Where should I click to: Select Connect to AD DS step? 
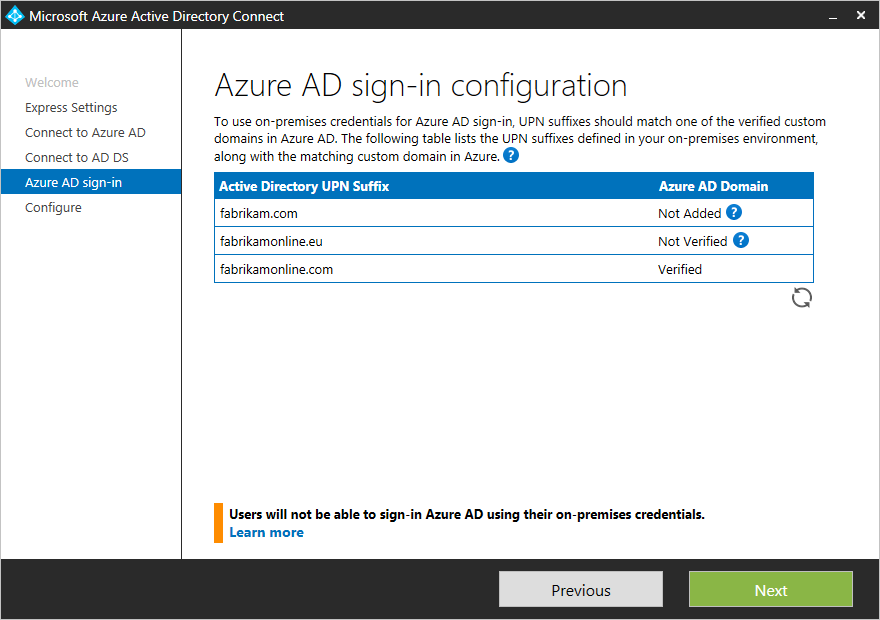pos(77,158)
